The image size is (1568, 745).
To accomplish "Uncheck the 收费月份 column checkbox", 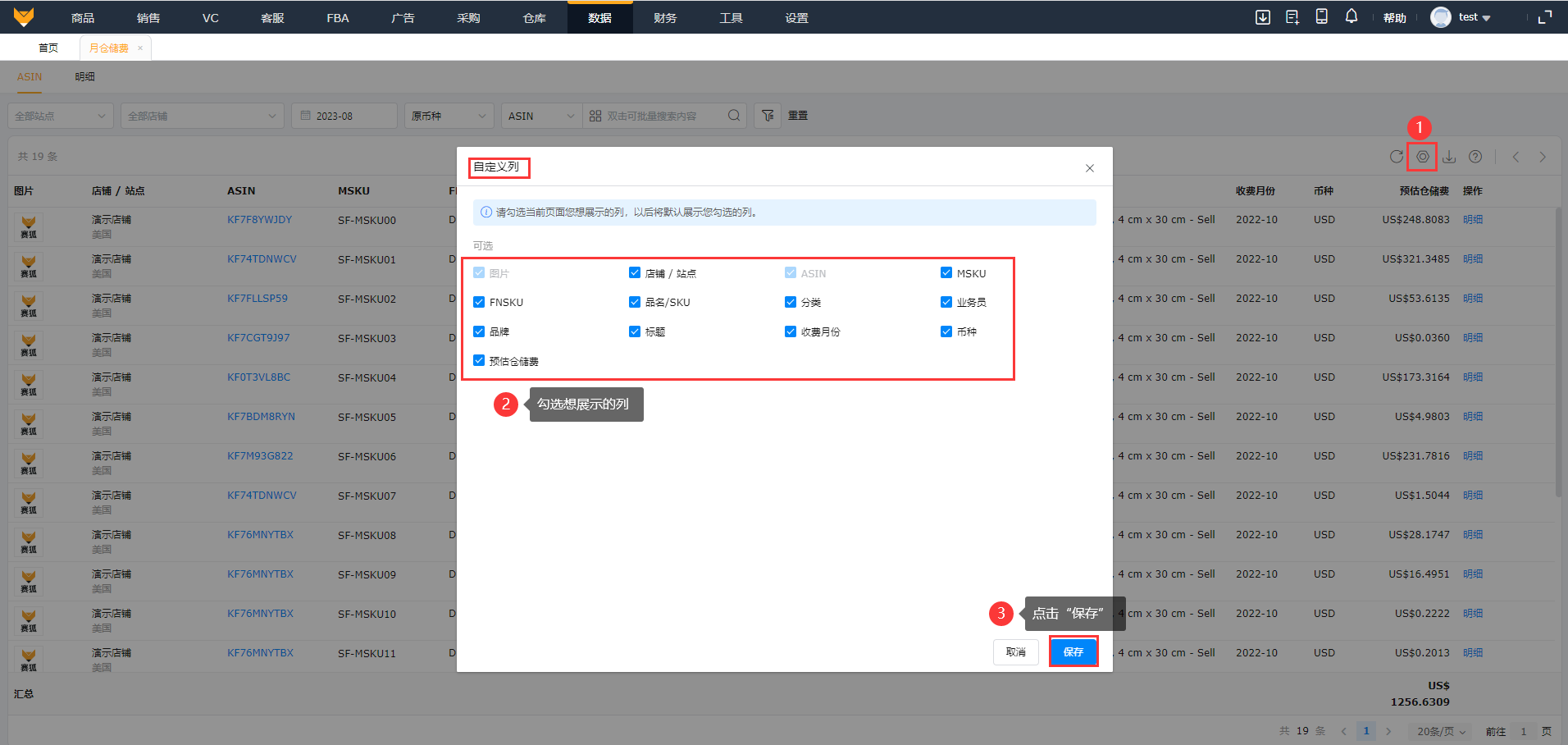I will [791, 331].
